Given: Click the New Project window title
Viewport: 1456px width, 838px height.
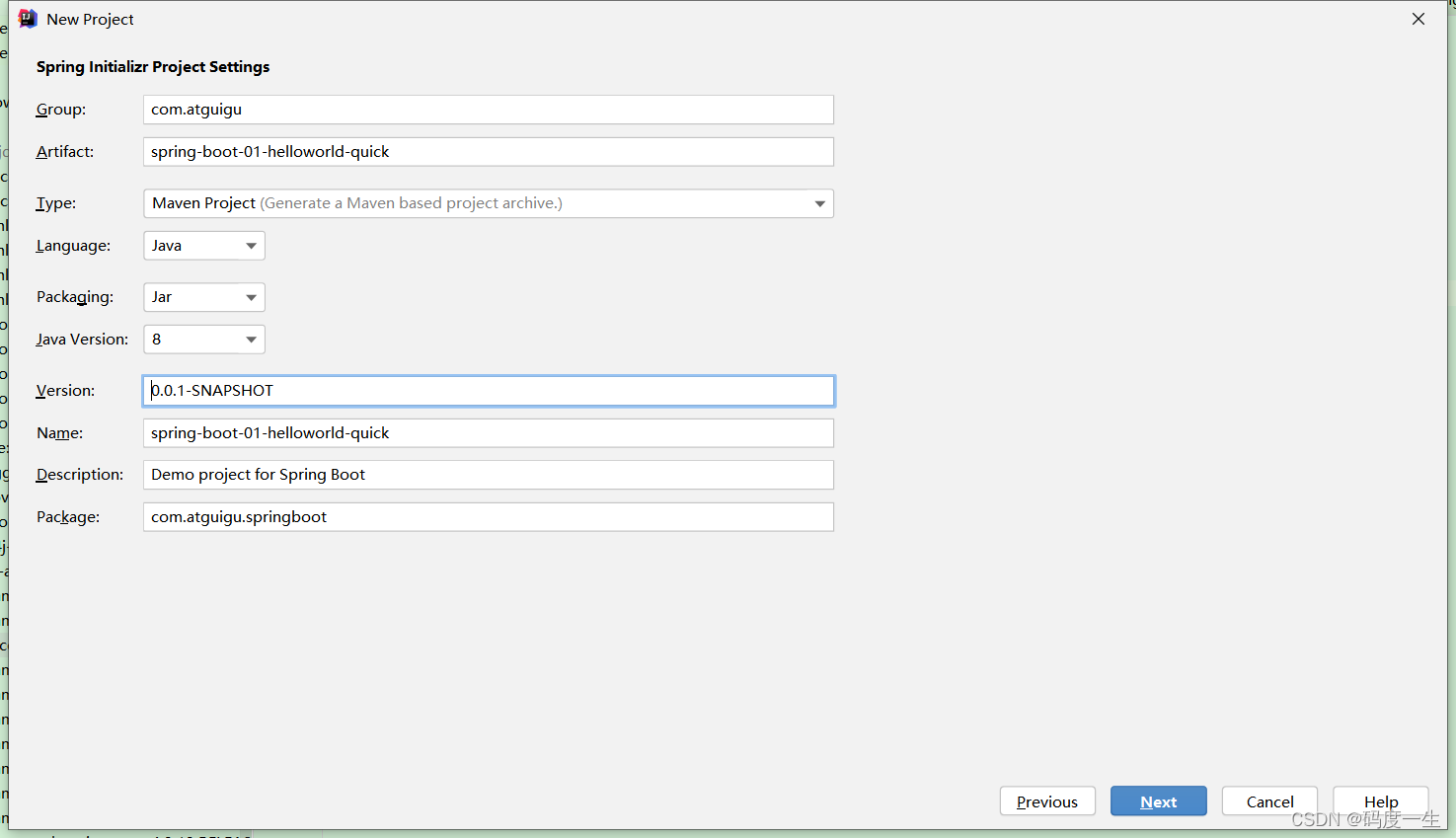Looking at the screenshot, I should coord(90,20).
